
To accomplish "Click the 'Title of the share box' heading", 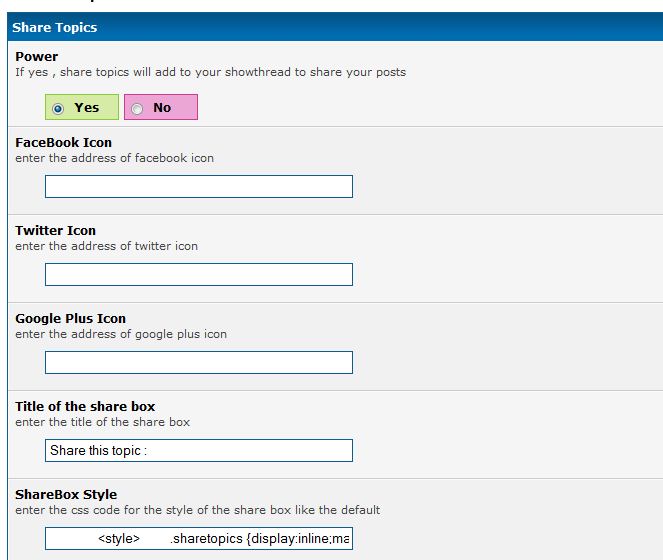I will (x=85, y=407).
